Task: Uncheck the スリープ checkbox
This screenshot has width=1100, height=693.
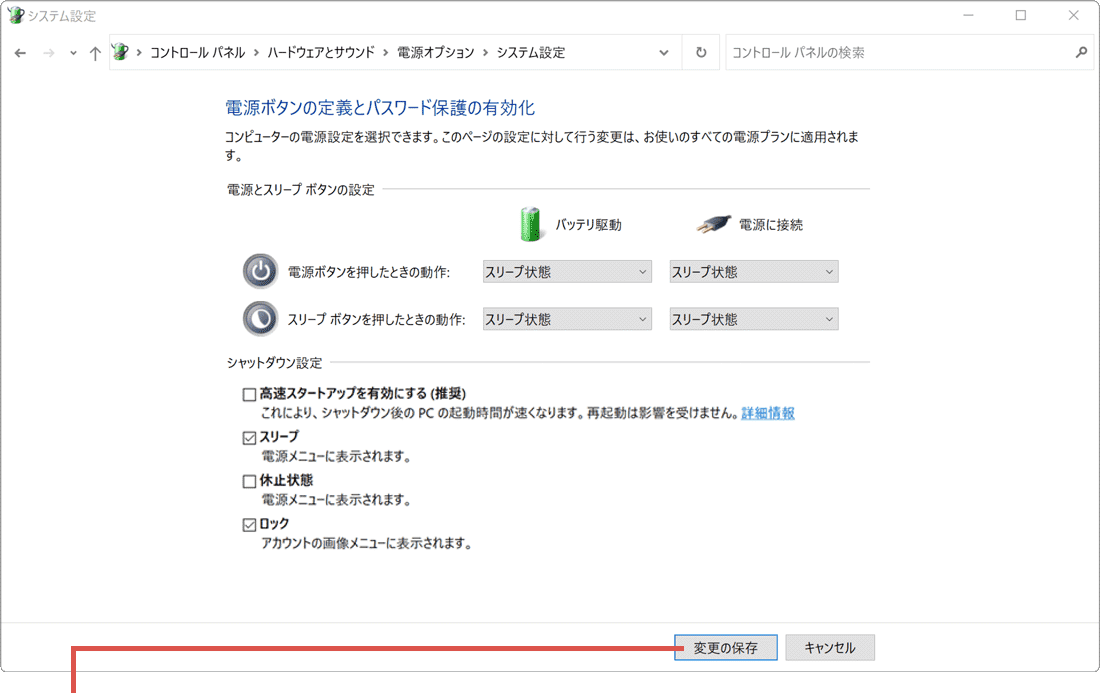Action: [250, 437]
